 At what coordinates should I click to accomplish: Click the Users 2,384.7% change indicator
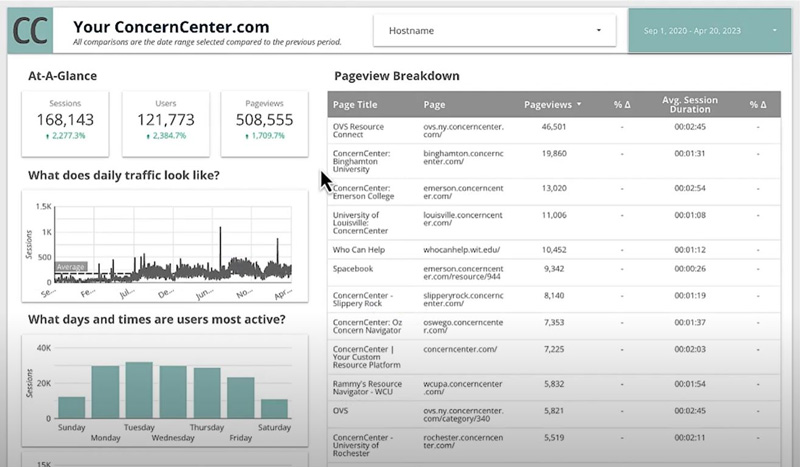click(166, 136)
